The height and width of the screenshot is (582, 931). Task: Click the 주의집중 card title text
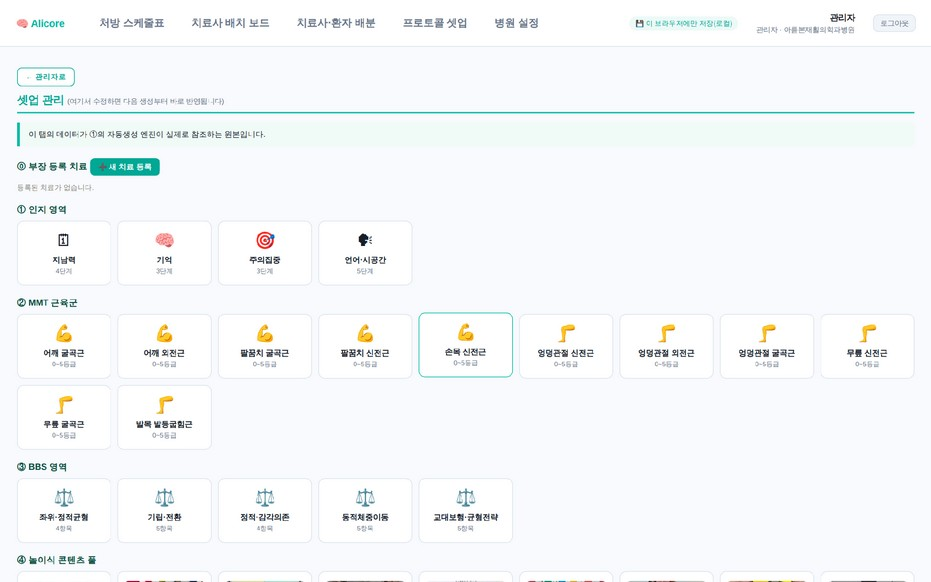pos(265,260)
